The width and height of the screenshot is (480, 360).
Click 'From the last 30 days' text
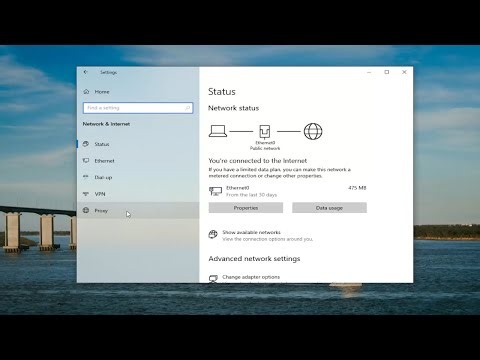click(252, 195)
